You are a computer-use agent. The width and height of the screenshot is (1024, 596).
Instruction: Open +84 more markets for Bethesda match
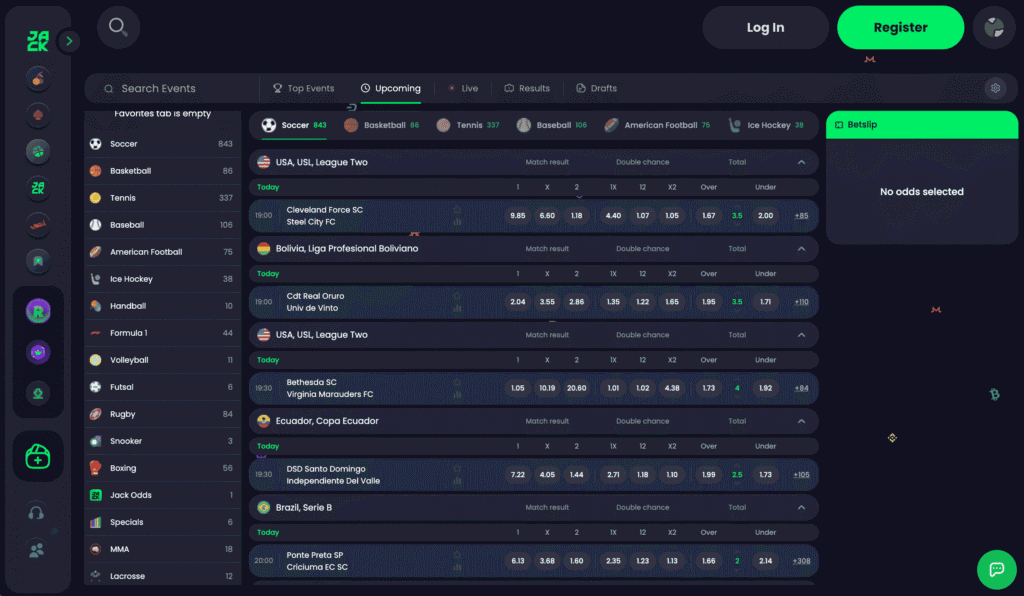click(x=801, y=388)
